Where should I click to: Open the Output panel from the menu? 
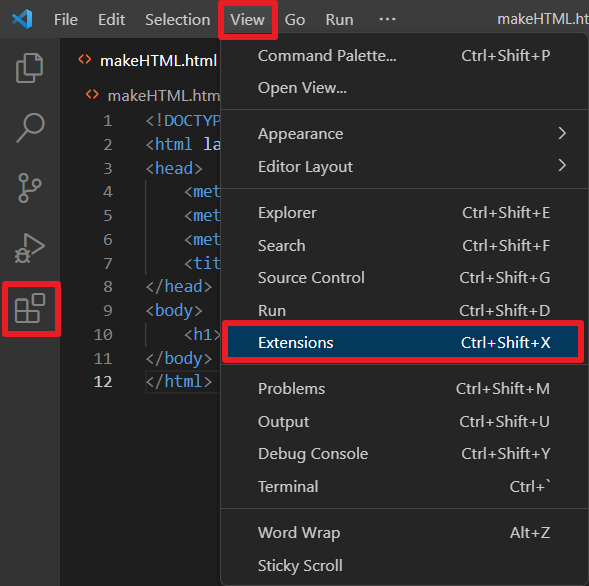coord(404,421)
